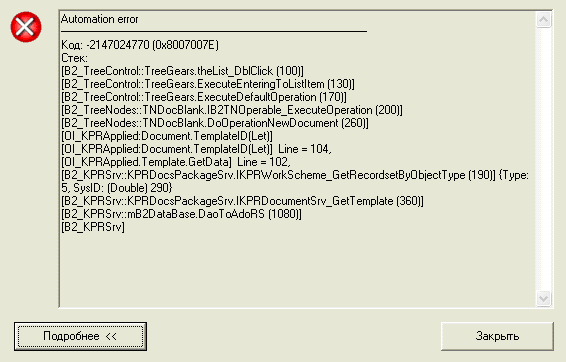
Task: Click the Код -2147024770 error code line
Action: [x=140, y=45]
